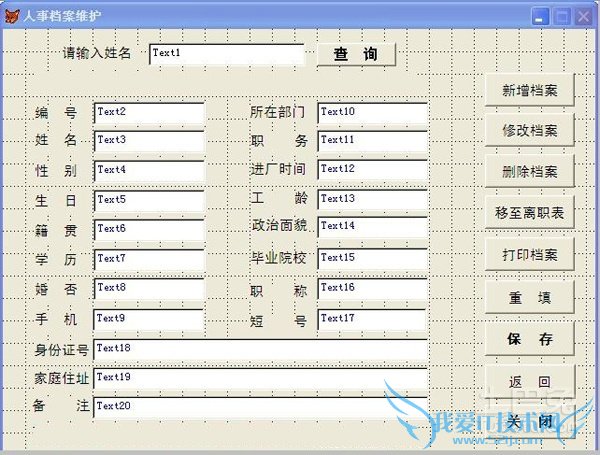Screen dimensions: 600x455
Task: Click the 毕业院校 field Text15
Action: pos(372,258)
